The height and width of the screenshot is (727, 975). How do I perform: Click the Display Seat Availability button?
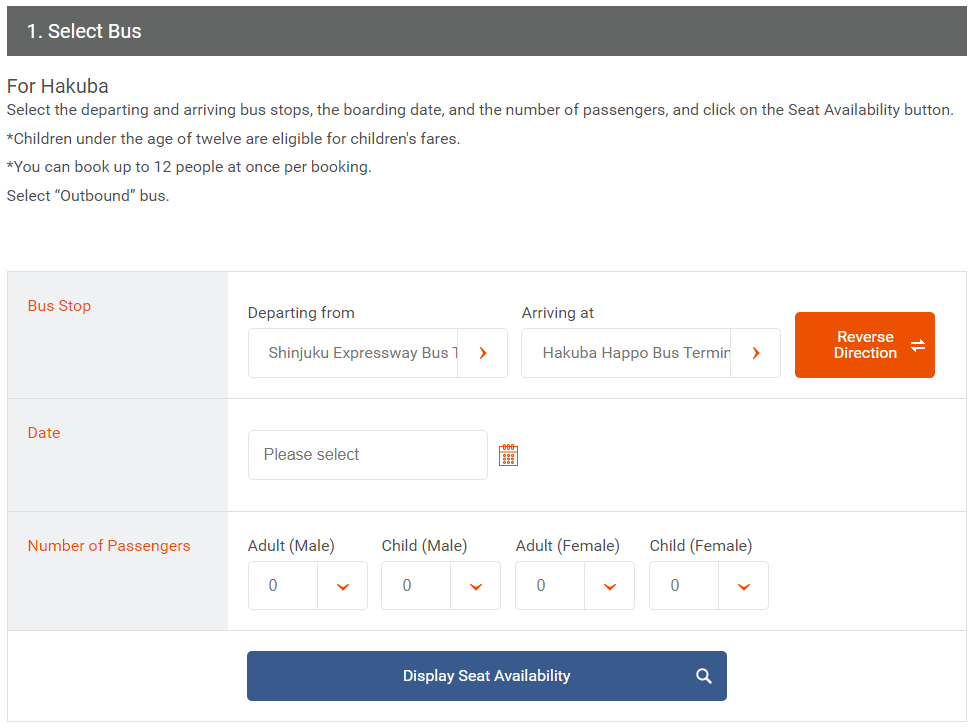click(x=487, y=676)
